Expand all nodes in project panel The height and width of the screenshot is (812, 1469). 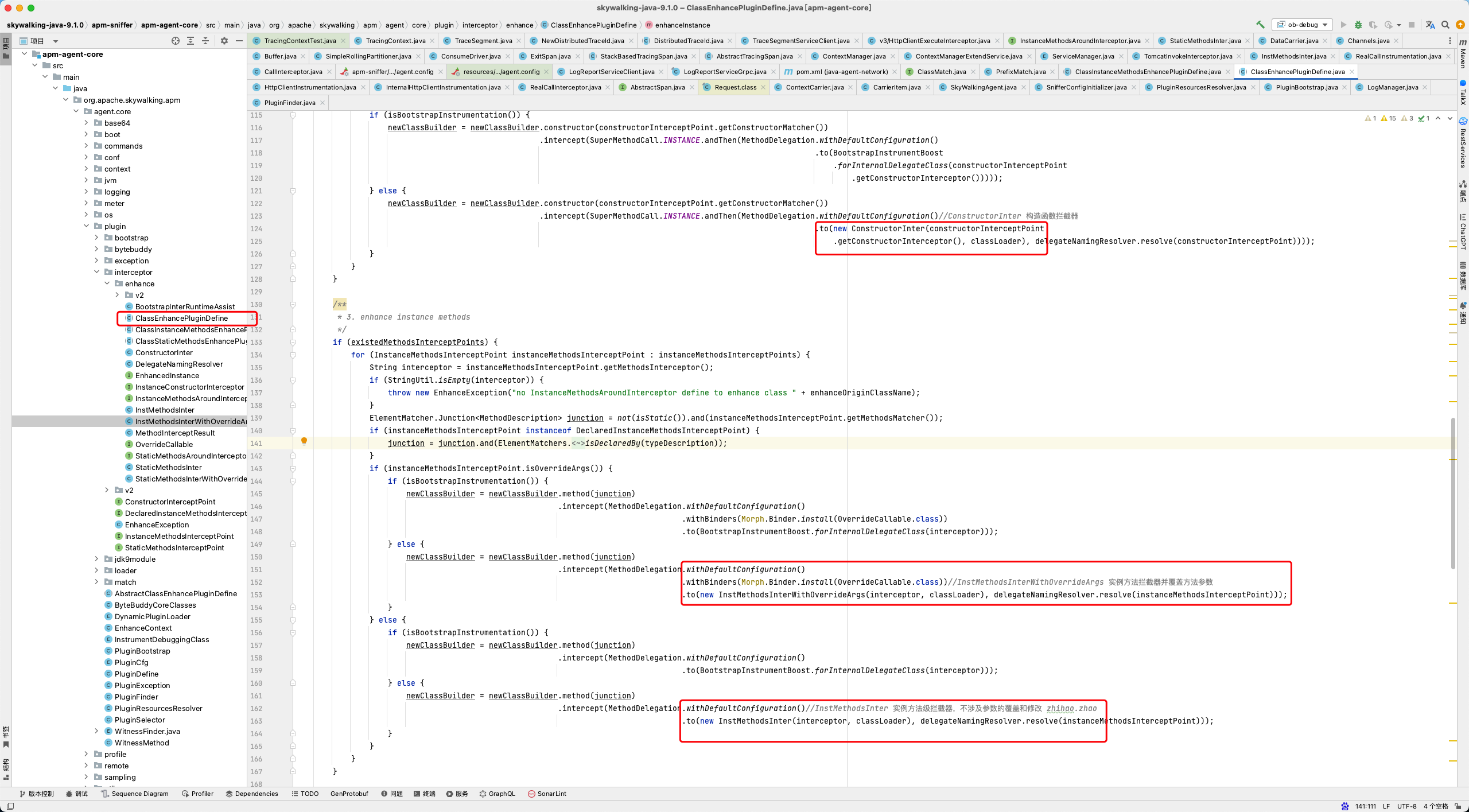tap(191, 41)
